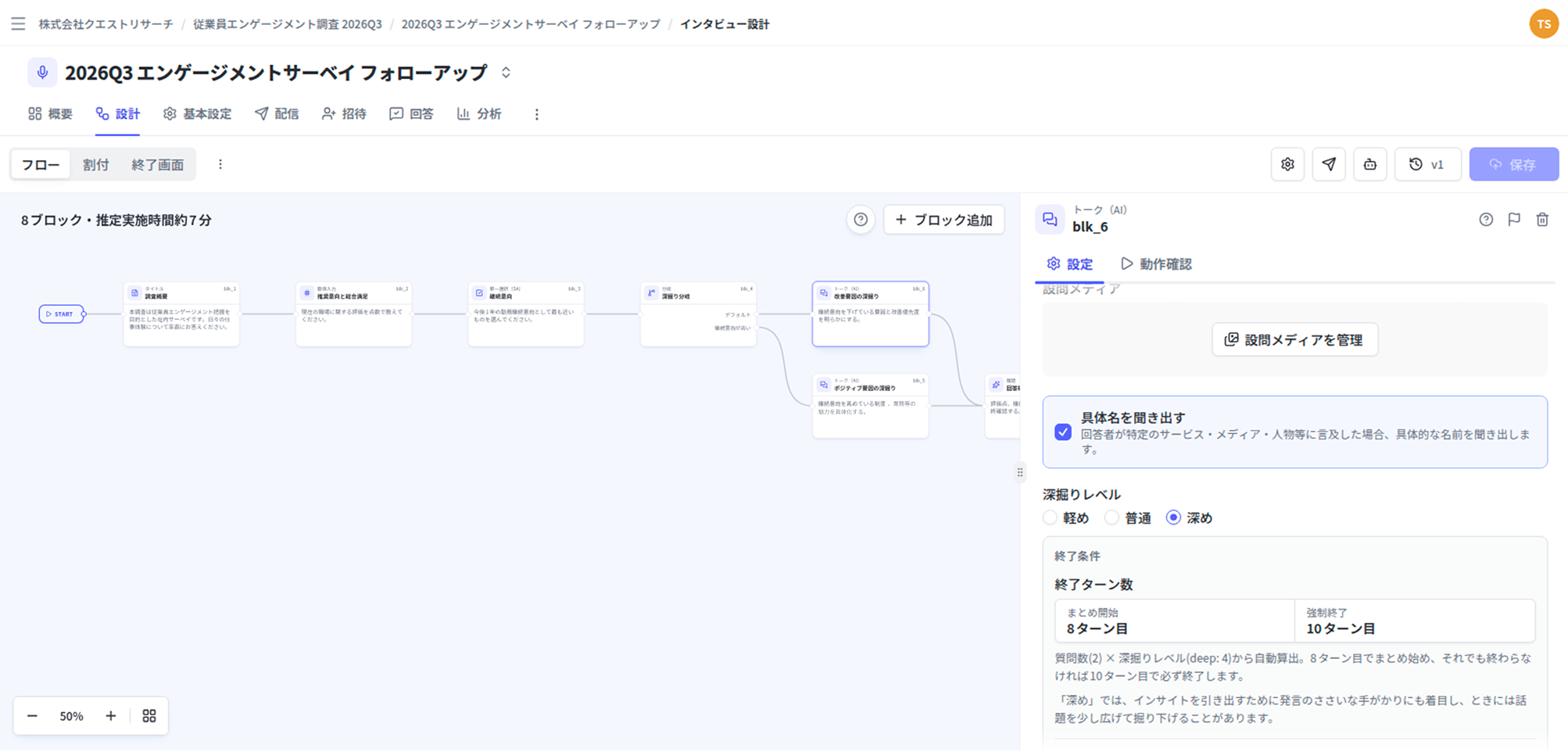Click the talk block icon next to blk_6
This screenshot has width=1568, height=752.
pyautogui.click(x=1050, y=220)
